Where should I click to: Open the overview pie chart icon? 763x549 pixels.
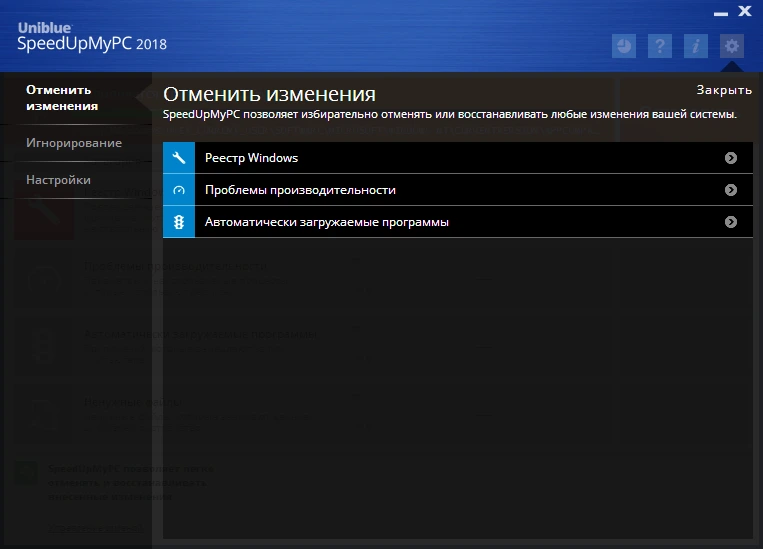click(x=623, y=46)
